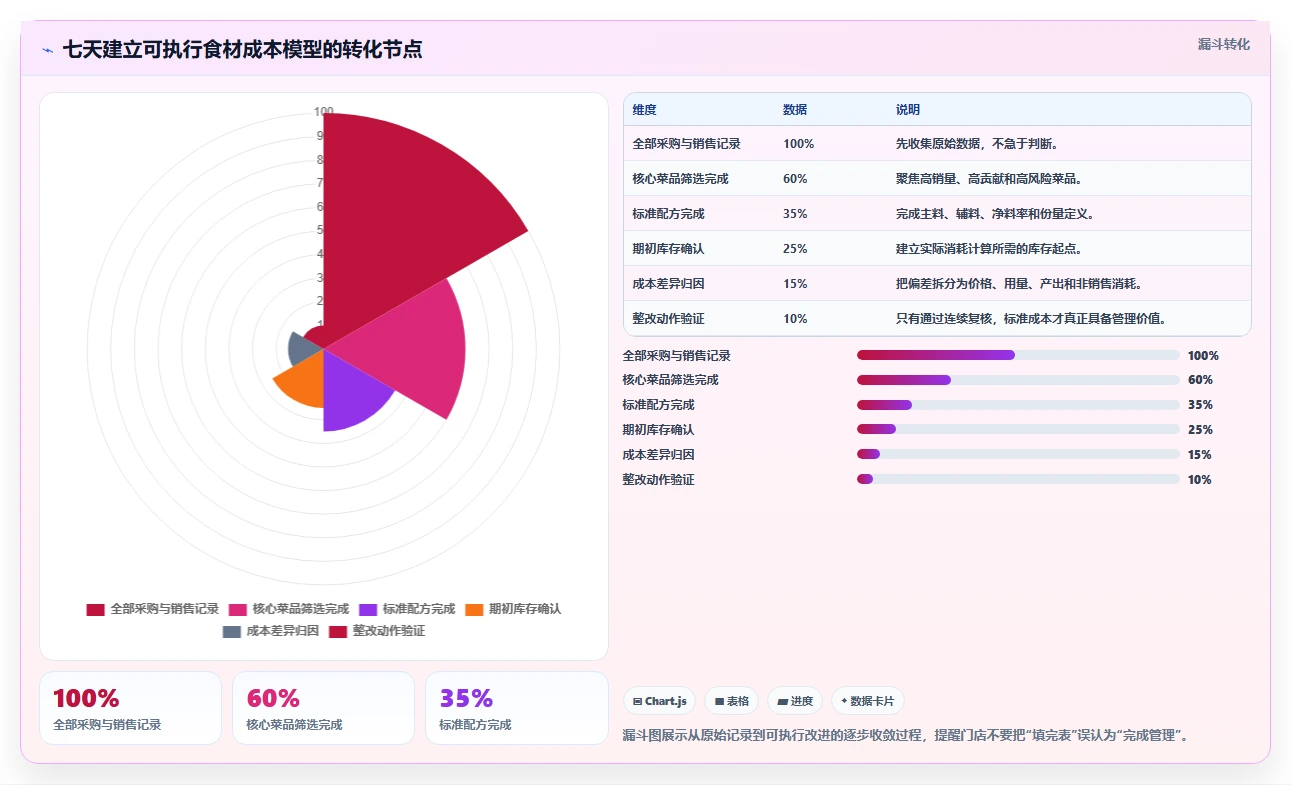The height and width of the screenshot is (785, 1291).
Task: Click the progress bar for 整改动作验证
Action: [x=1018, y=479]
